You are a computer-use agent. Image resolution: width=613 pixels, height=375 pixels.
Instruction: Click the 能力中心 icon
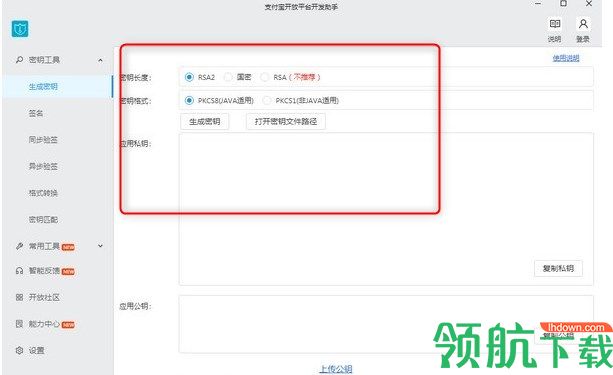point(19,323)
